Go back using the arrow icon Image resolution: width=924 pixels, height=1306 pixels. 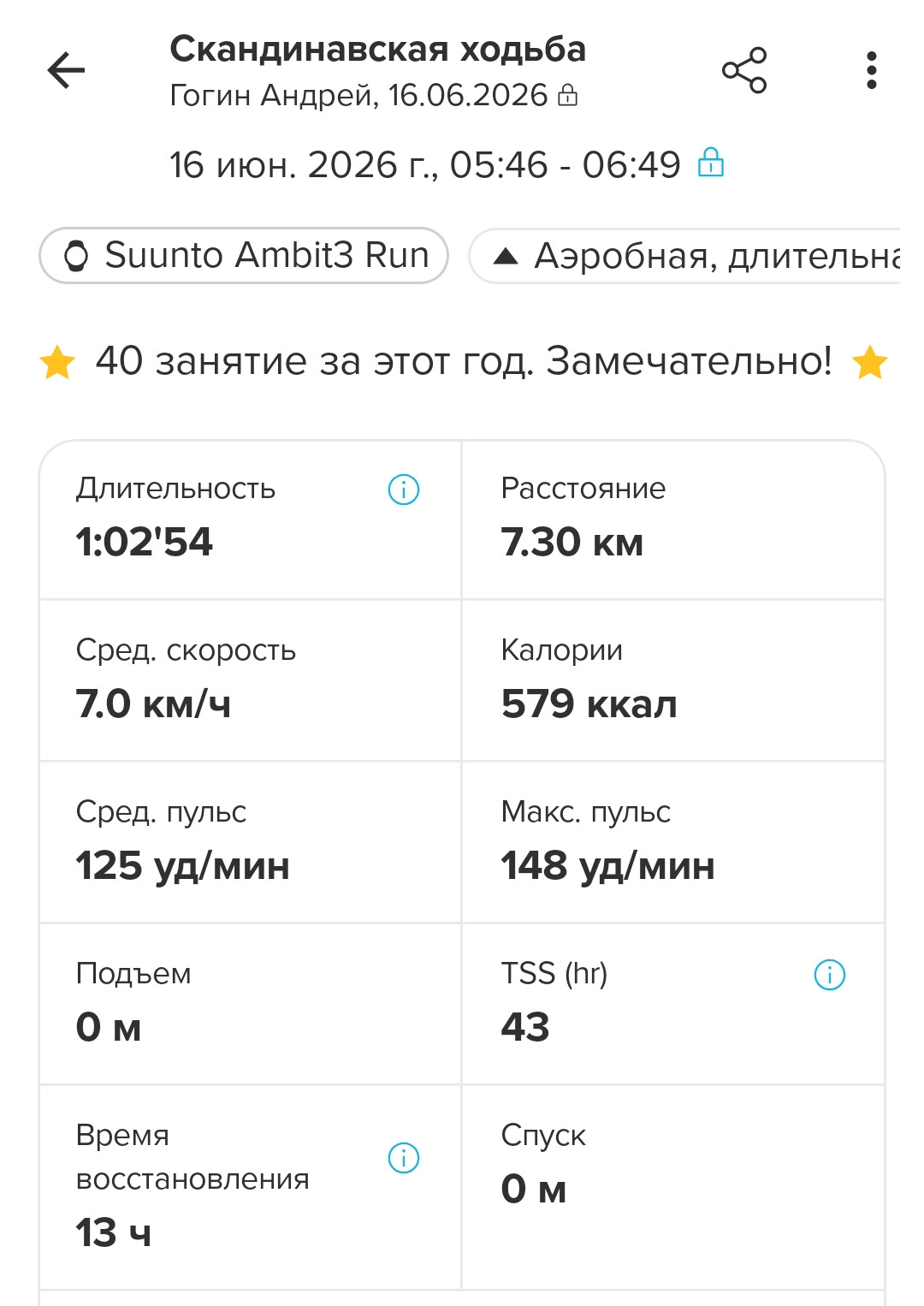click(x=66, y=70)
